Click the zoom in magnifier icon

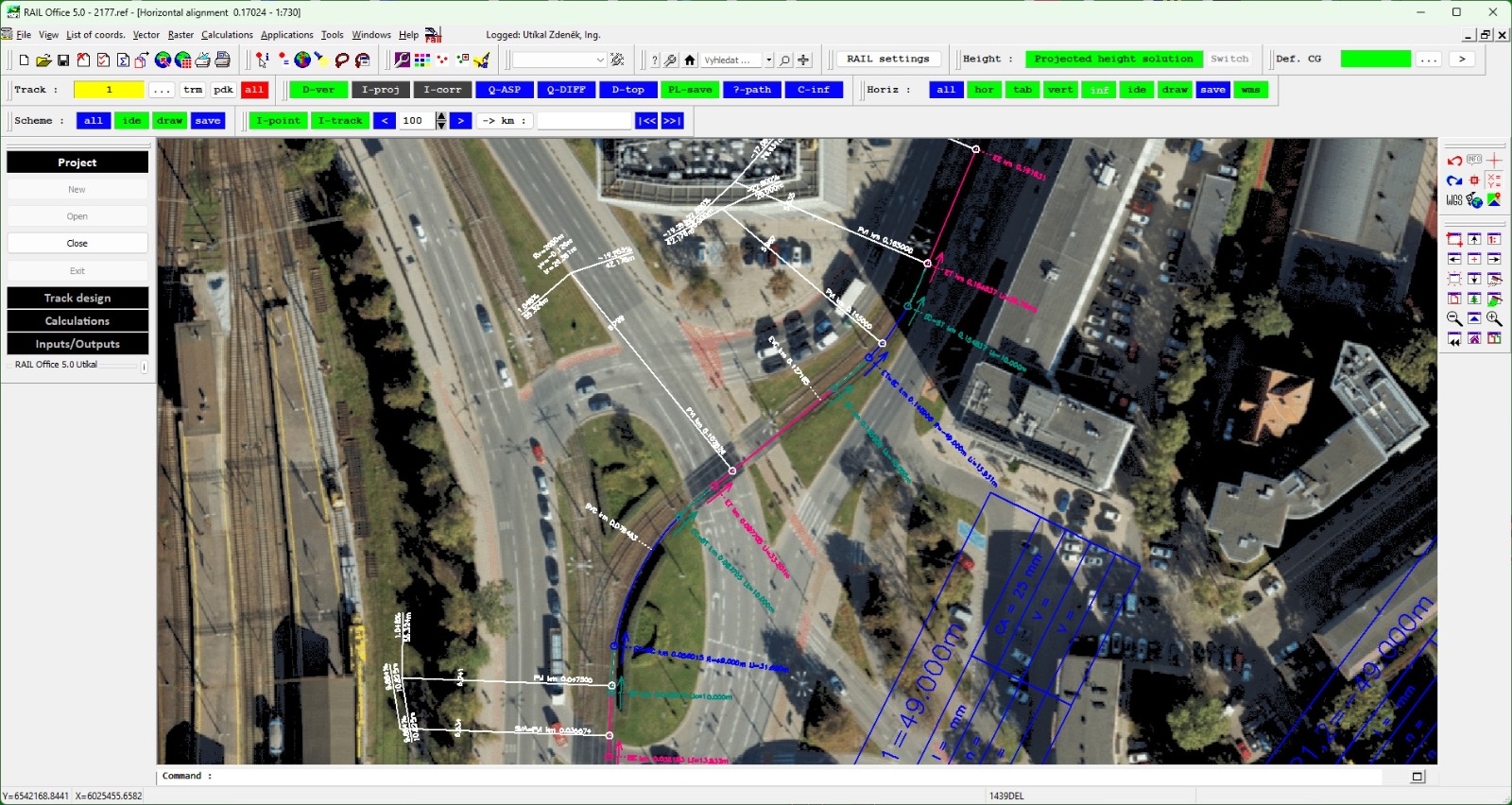[x=1494, y=318]
